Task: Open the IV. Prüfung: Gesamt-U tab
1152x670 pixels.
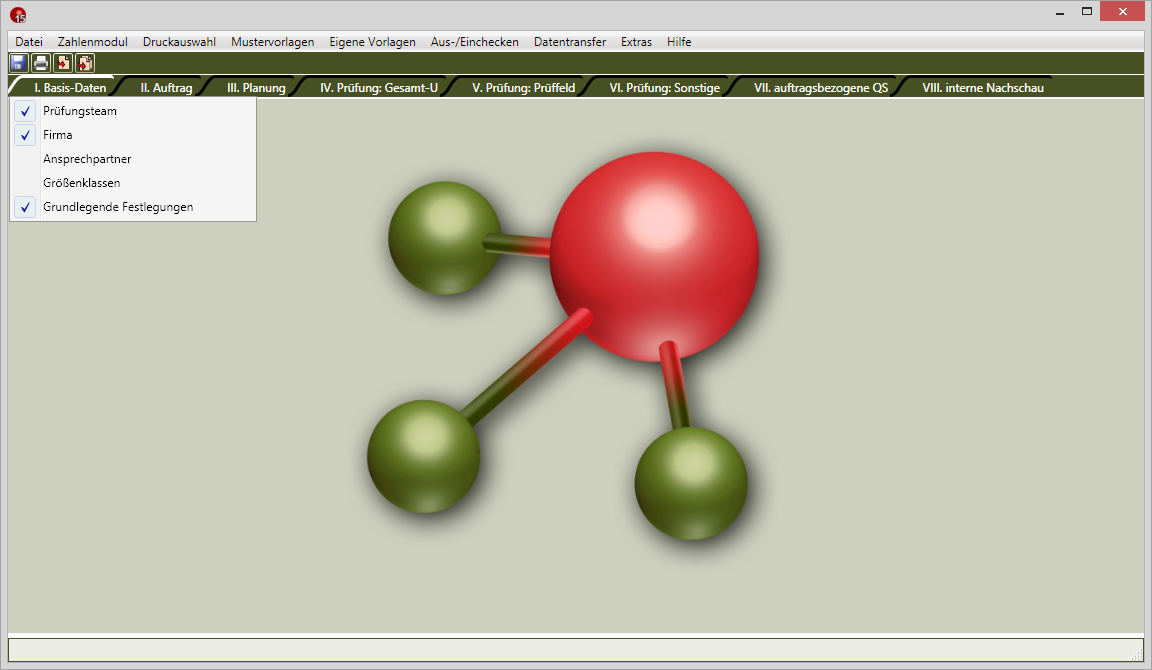Action: coord(379,88)
